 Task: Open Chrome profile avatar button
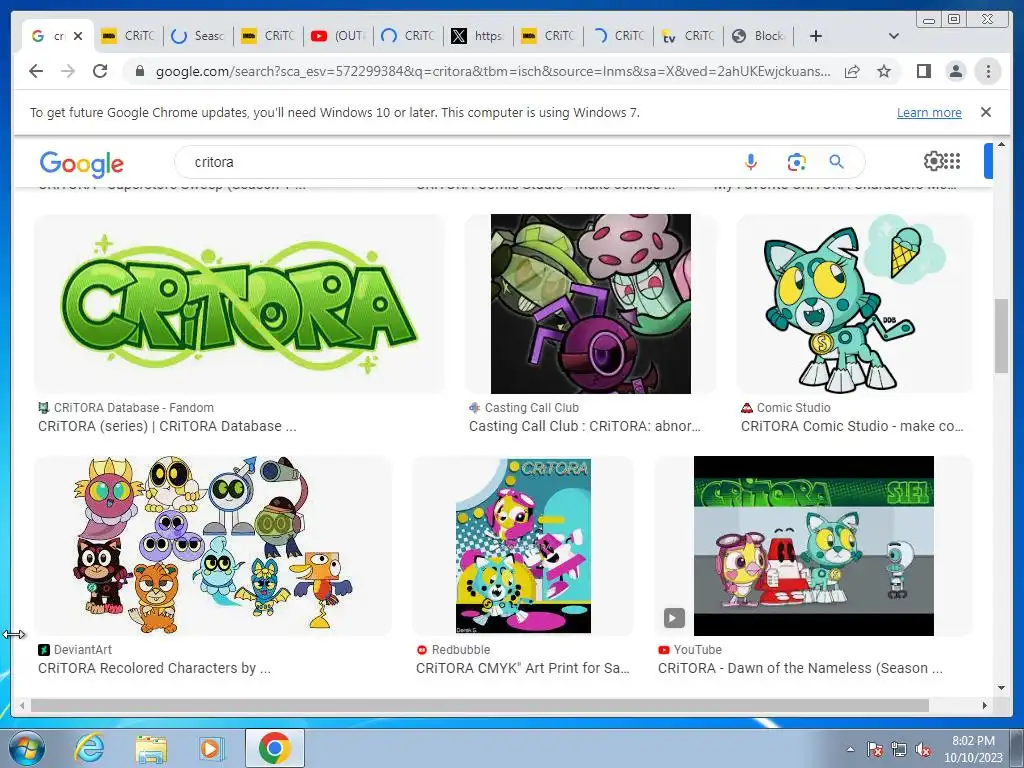tap(955, 71)
